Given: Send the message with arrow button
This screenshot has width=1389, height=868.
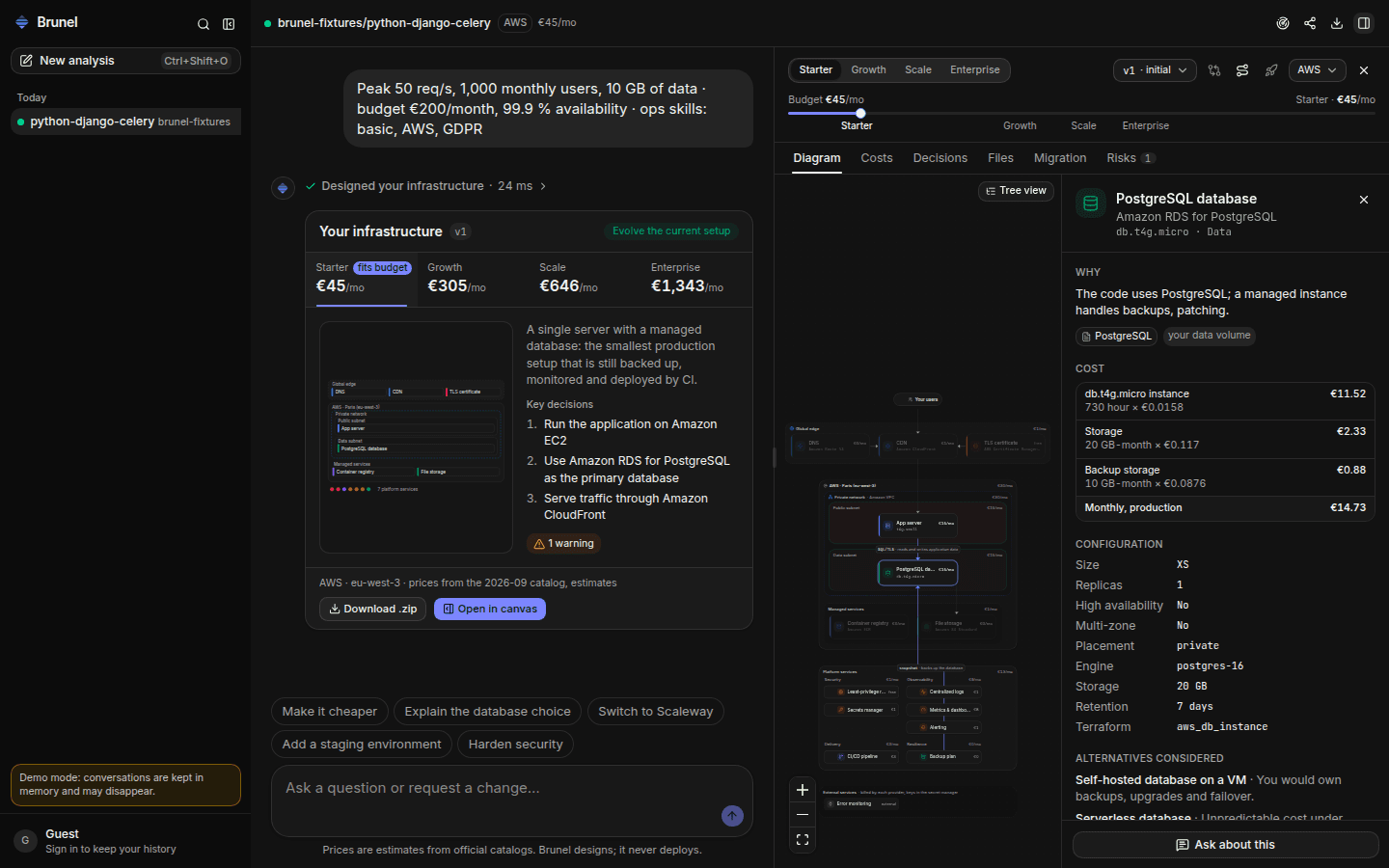Looking at the screenshot, I should click(x=732, y=816).
